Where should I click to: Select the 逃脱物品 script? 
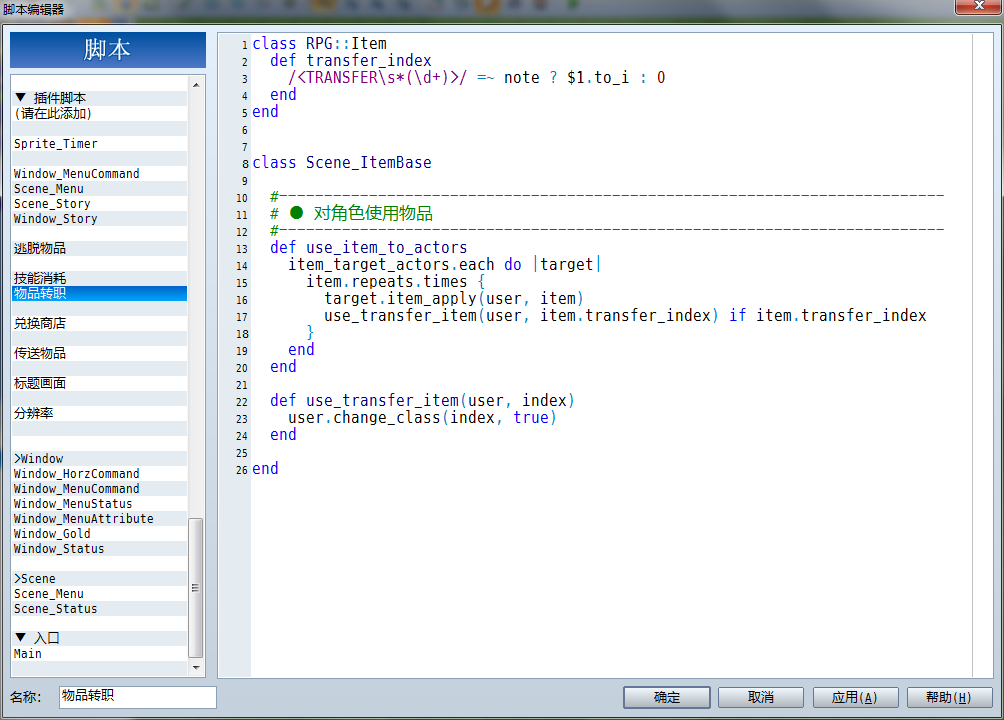(x=99, y=249)
